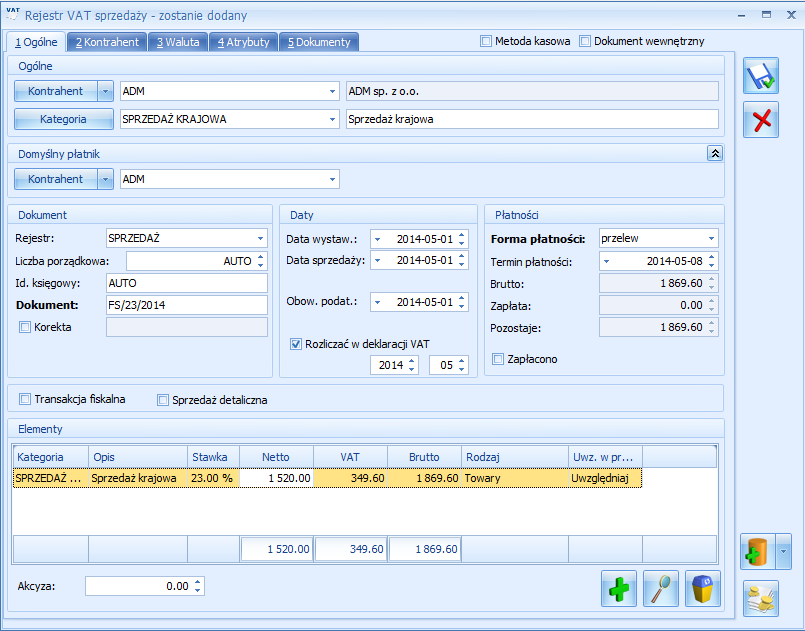The image size is (805, 631).
Task: Enable Metoda kasowa checkbox
Action: [486, 41]
